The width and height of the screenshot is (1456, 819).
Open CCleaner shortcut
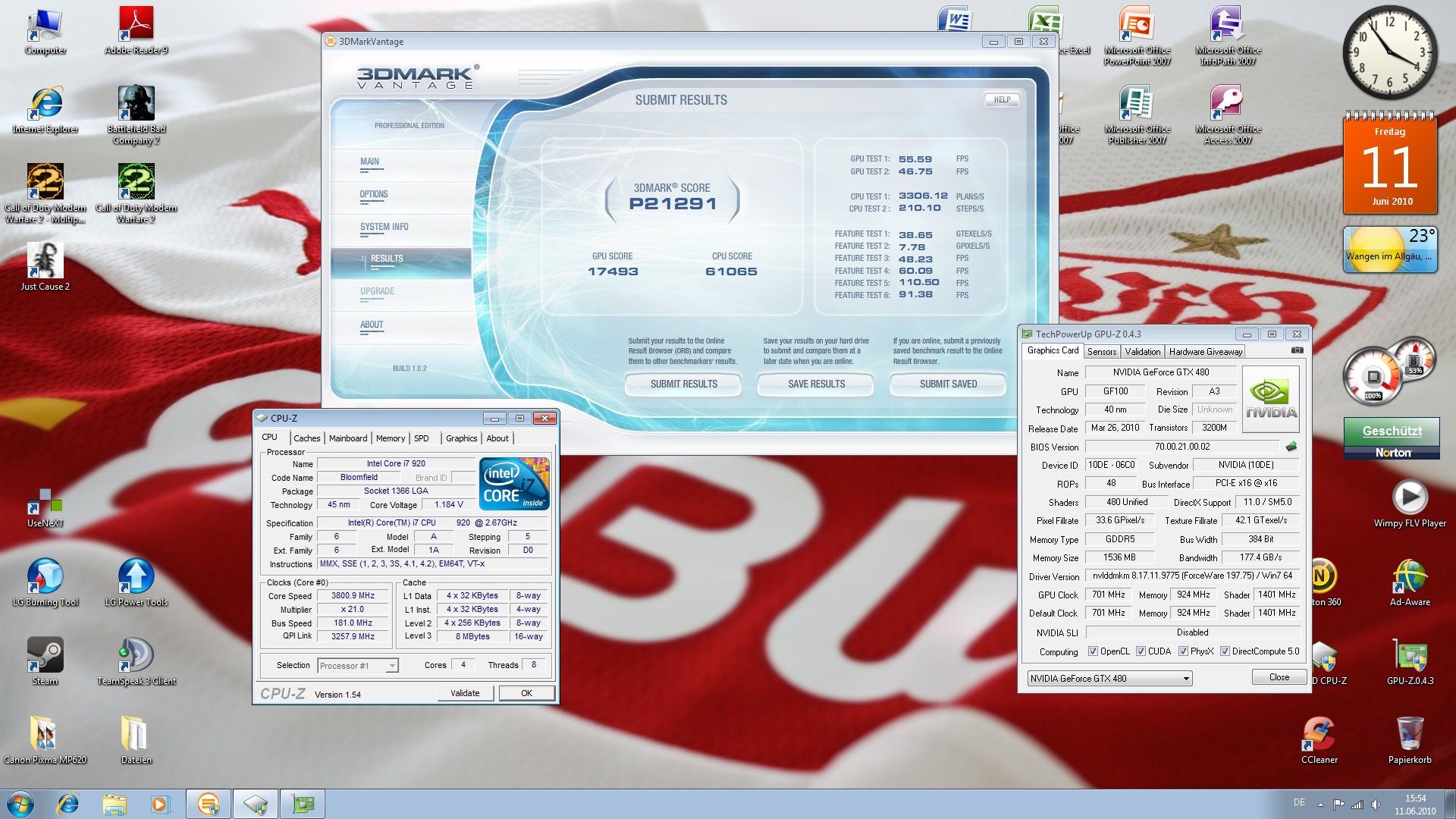(1319, 741)
